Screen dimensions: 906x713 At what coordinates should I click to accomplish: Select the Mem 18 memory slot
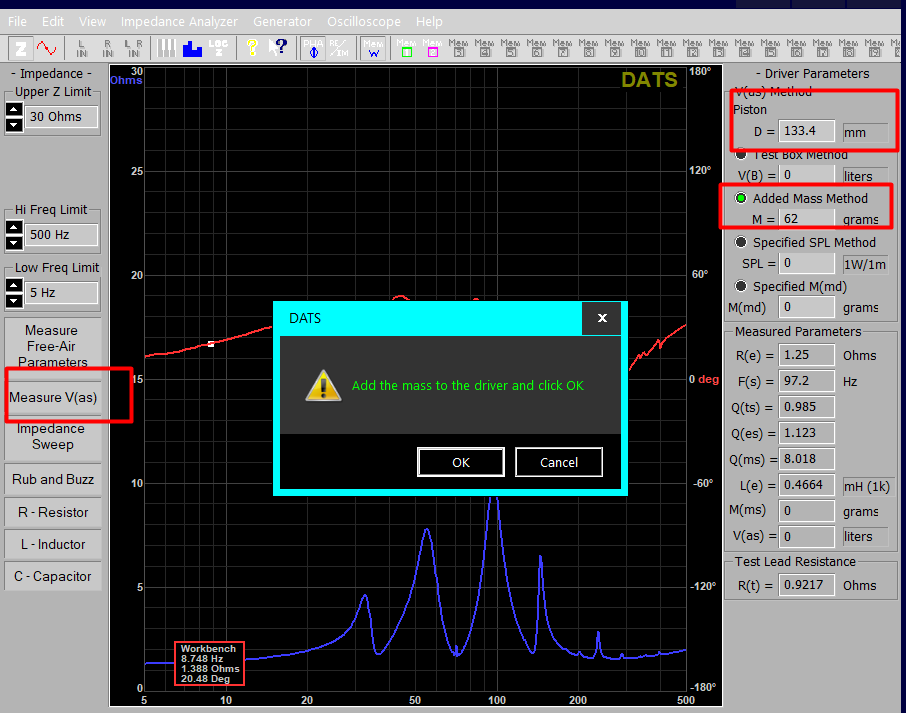(x=848, y=48)
